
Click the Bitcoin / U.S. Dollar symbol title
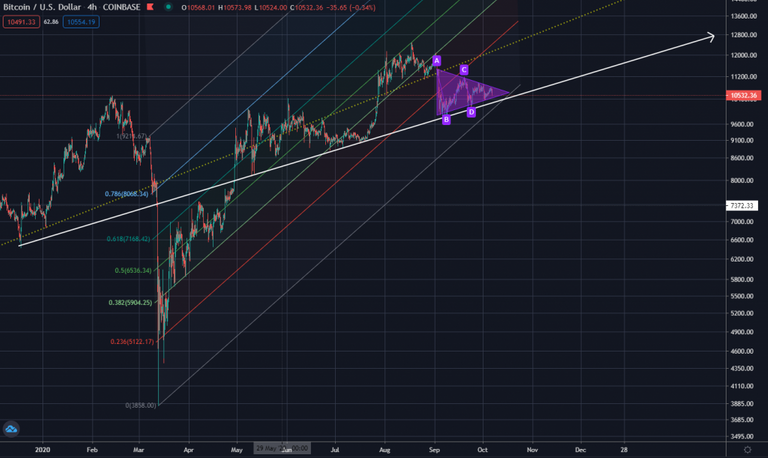42,7
